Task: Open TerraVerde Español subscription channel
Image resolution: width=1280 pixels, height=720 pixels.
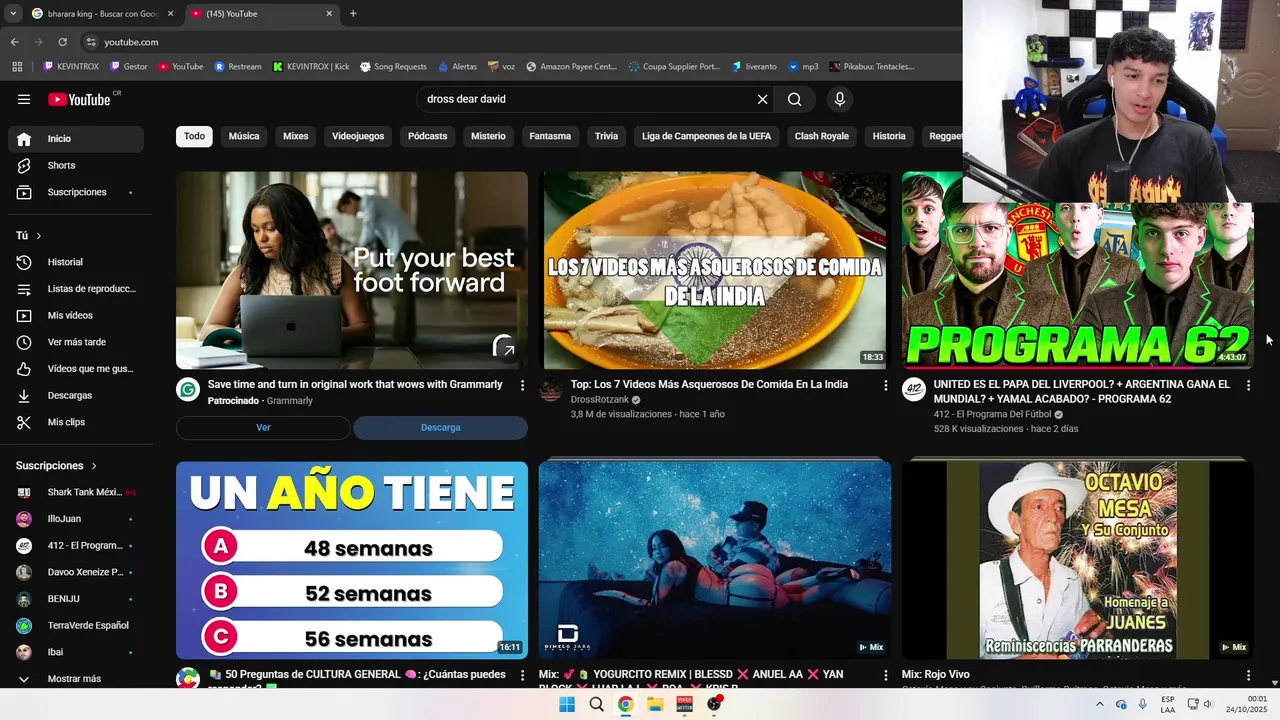Action: 76,626
